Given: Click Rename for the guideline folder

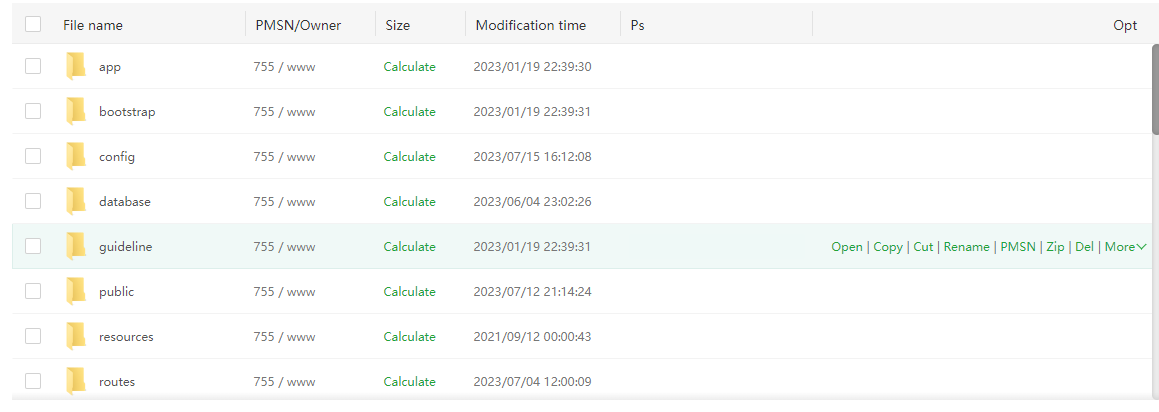Looking at the screenshot, I should [x=966, y=247].
